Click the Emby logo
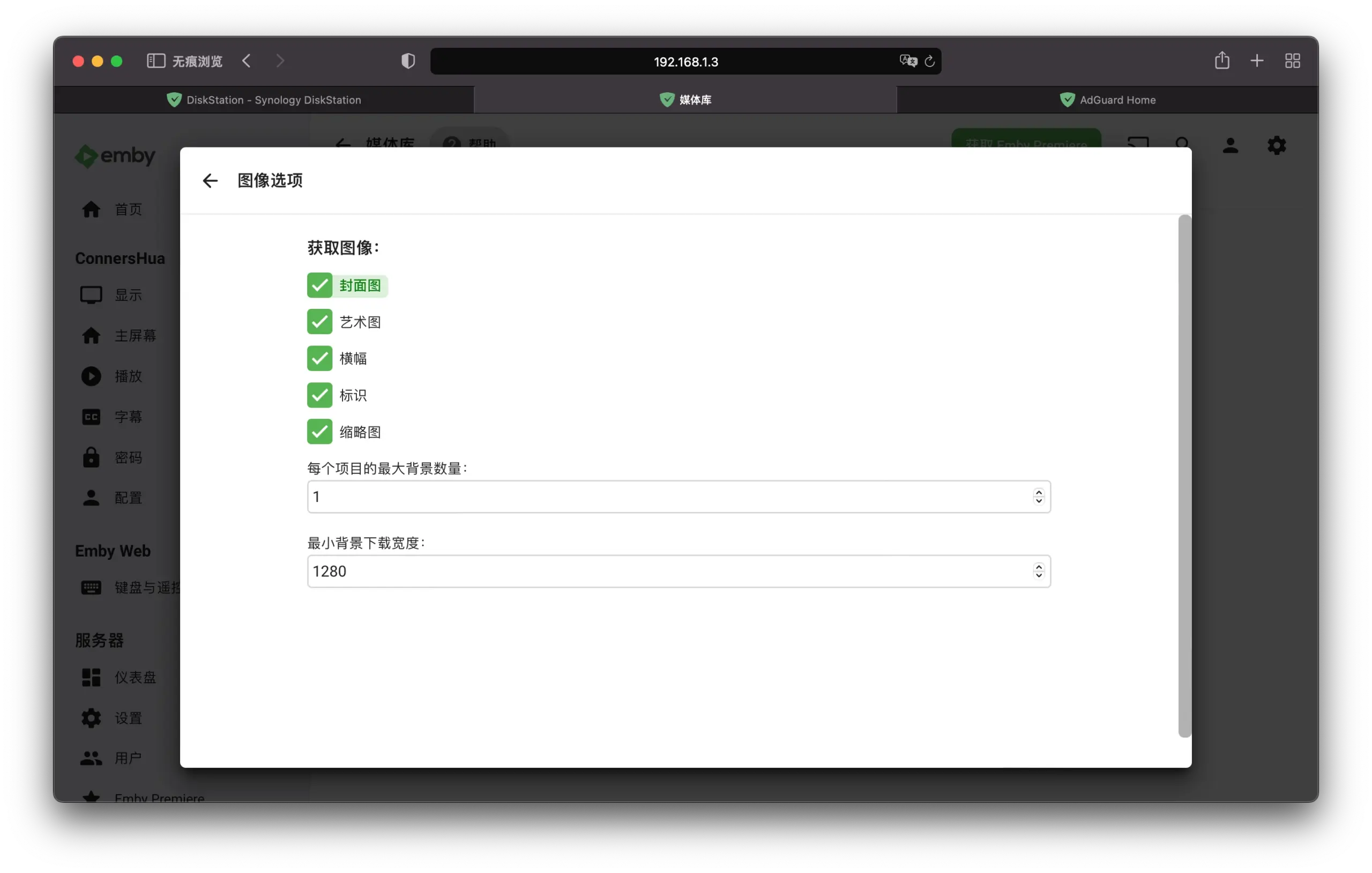 [115, 156]
